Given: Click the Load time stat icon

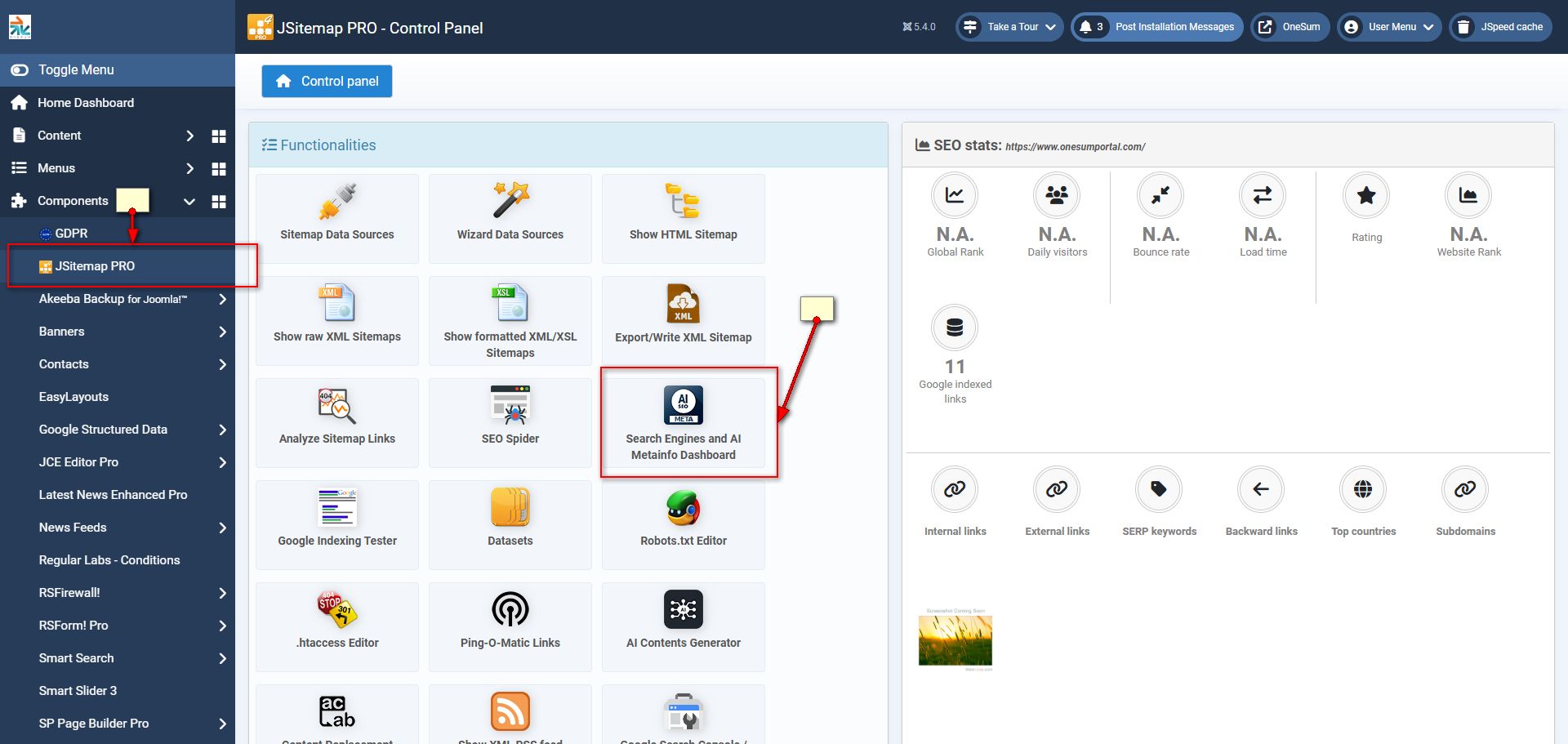Looking at the screenshot, I should (1263, 195).
